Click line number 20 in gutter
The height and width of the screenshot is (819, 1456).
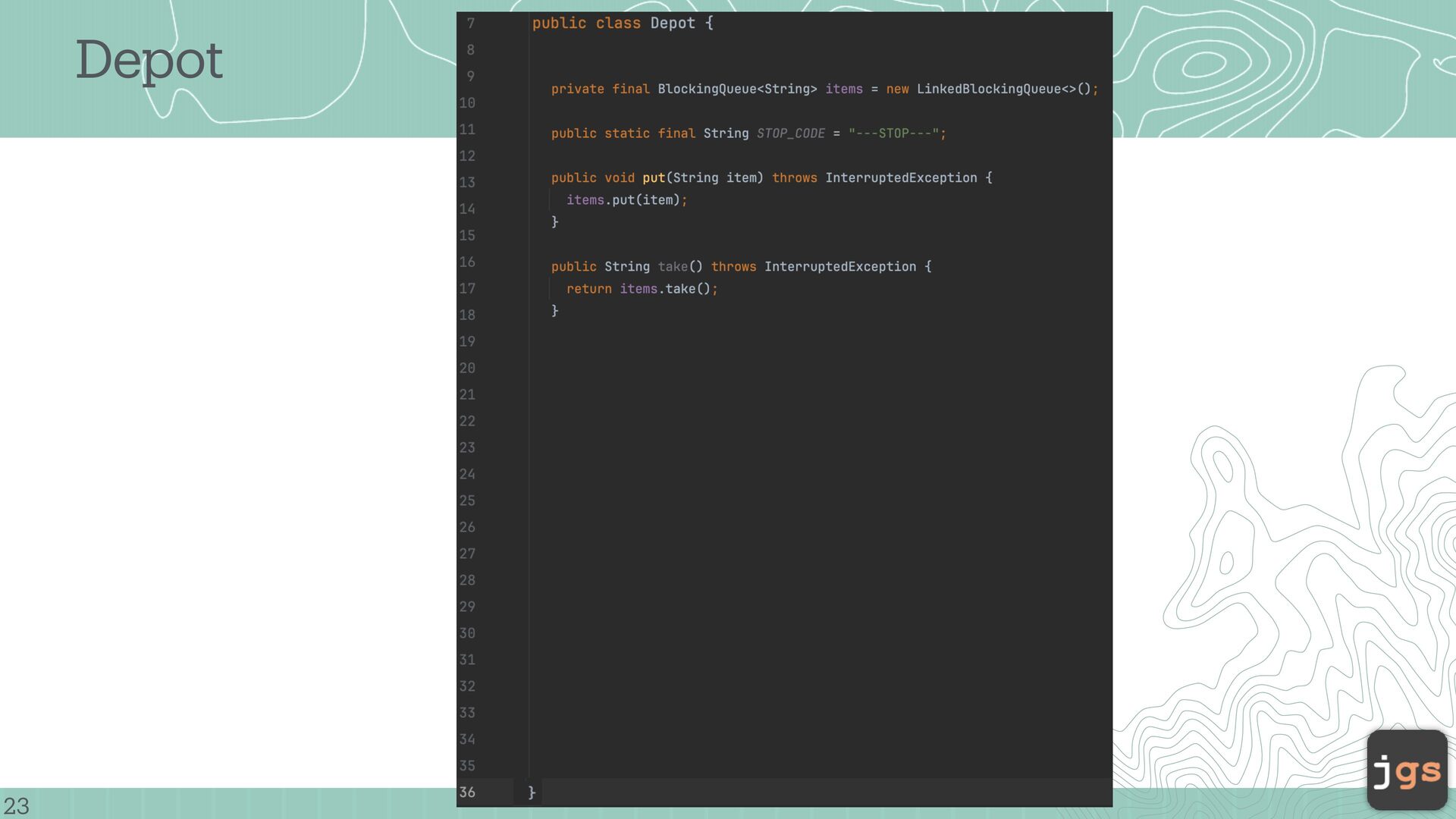(467, 369)
